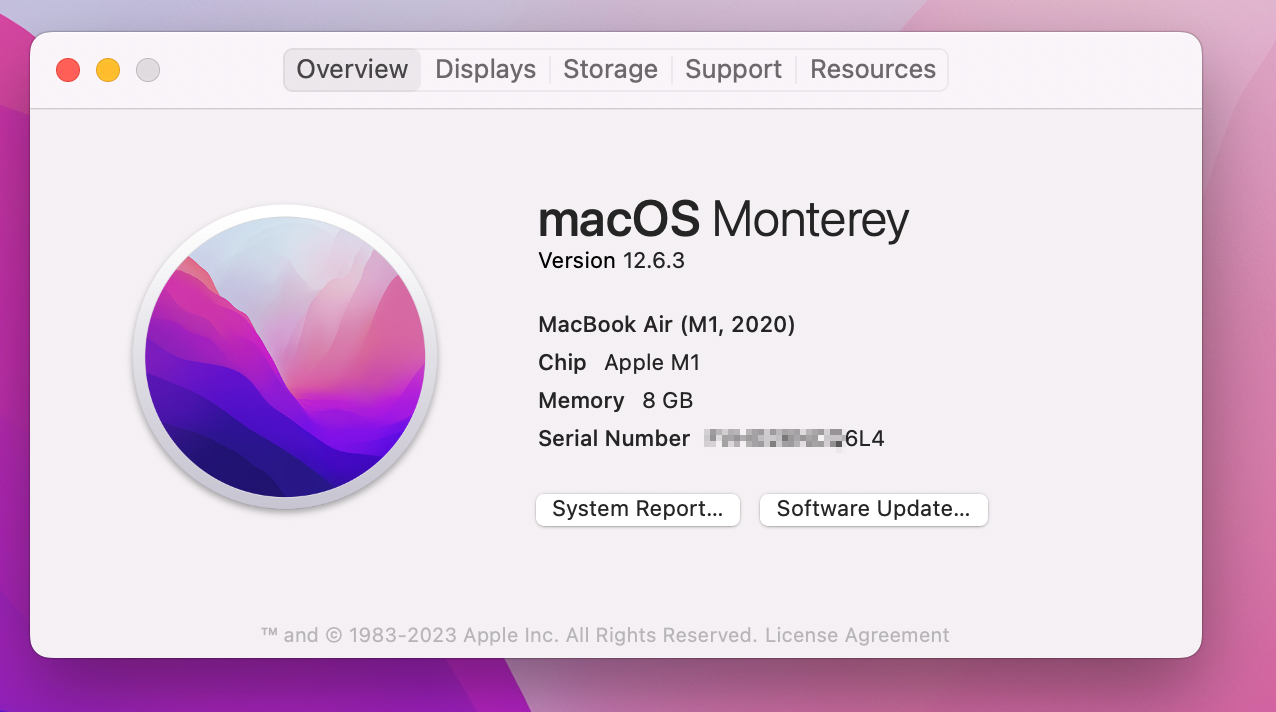
Task: Click the desktop wallpaper outside the window
Action: [x=1238, y=400]
